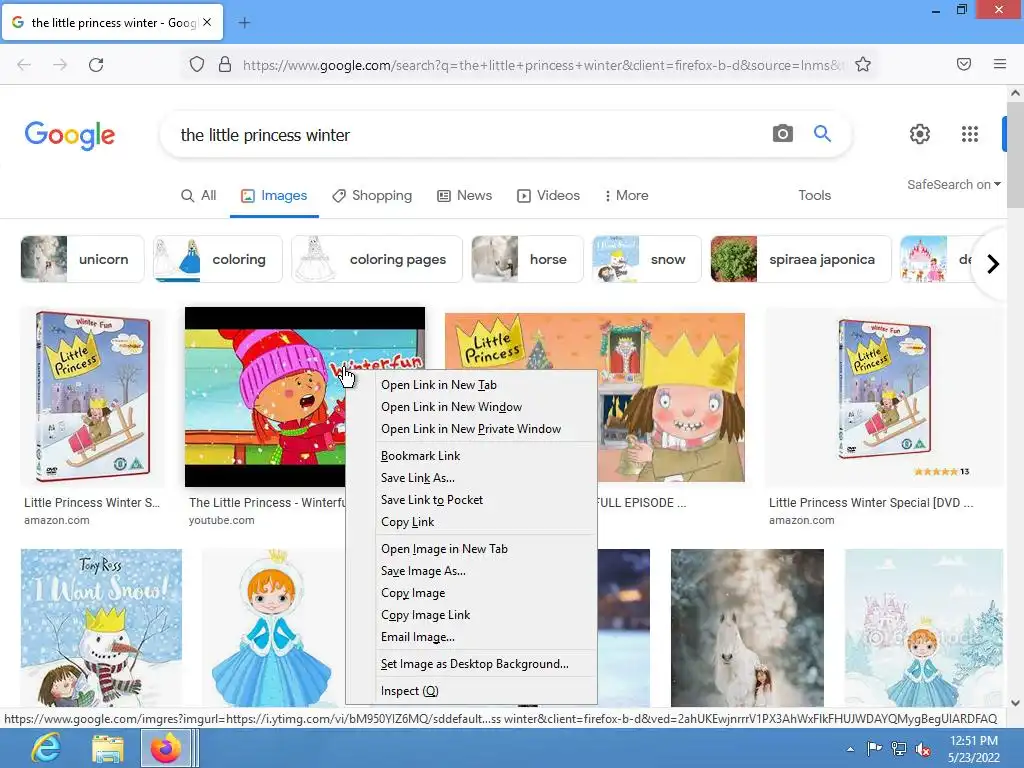Open the Tools filter options
The width and height of the screenshot is (1024, 768).
814,195
